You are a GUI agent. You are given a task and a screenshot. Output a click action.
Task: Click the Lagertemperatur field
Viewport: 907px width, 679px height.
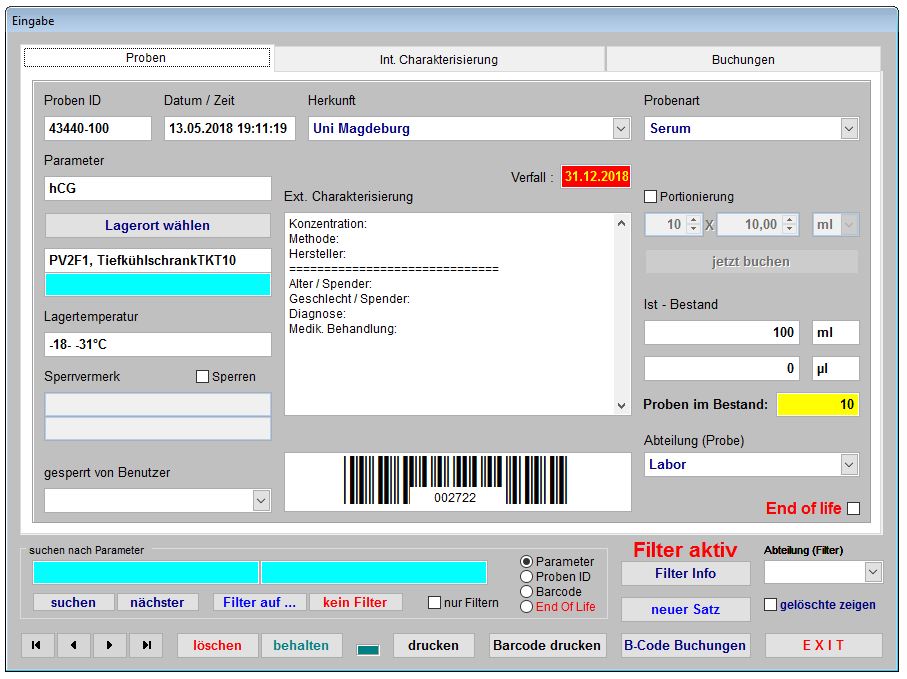coord(157,344)
